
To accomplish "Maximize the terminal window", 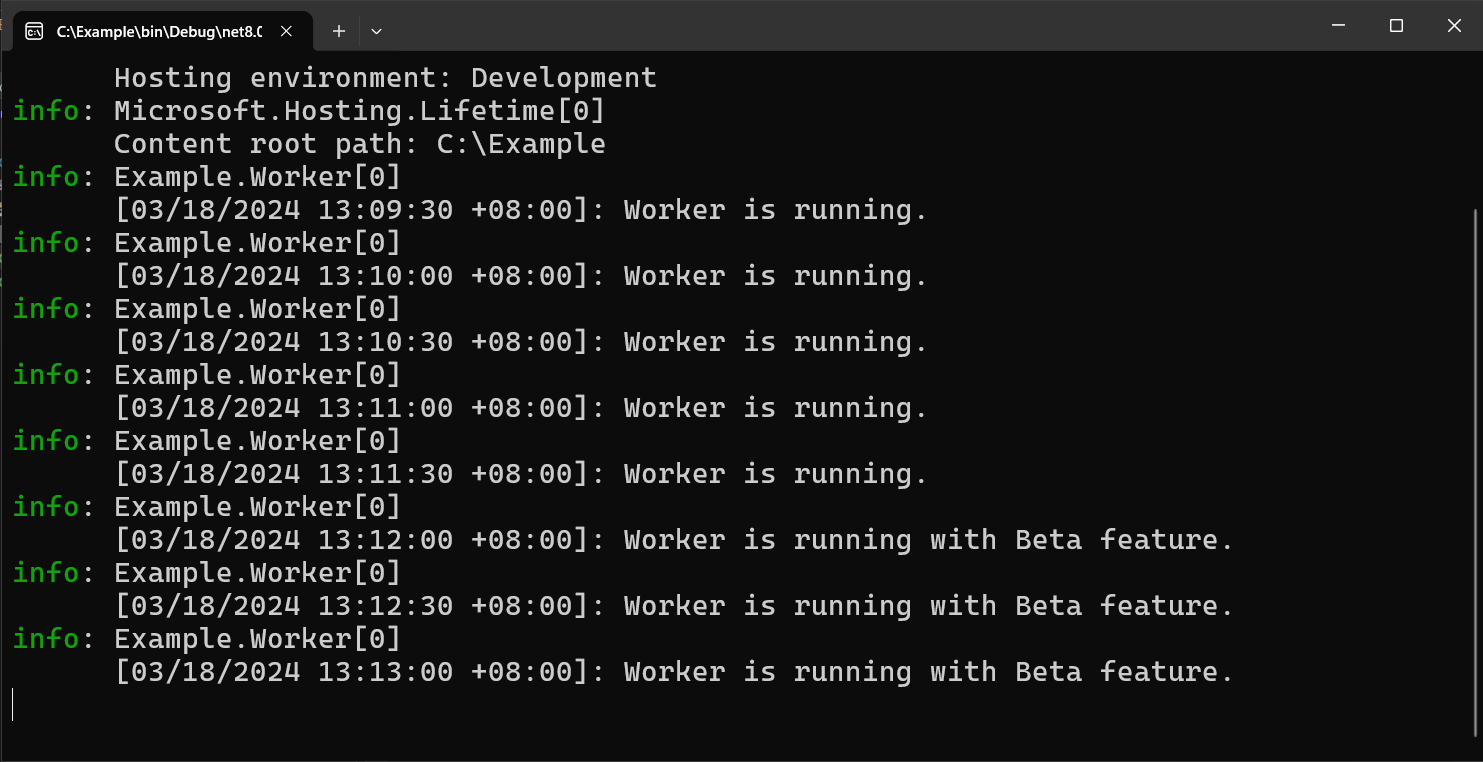I will coord(1396,25).
